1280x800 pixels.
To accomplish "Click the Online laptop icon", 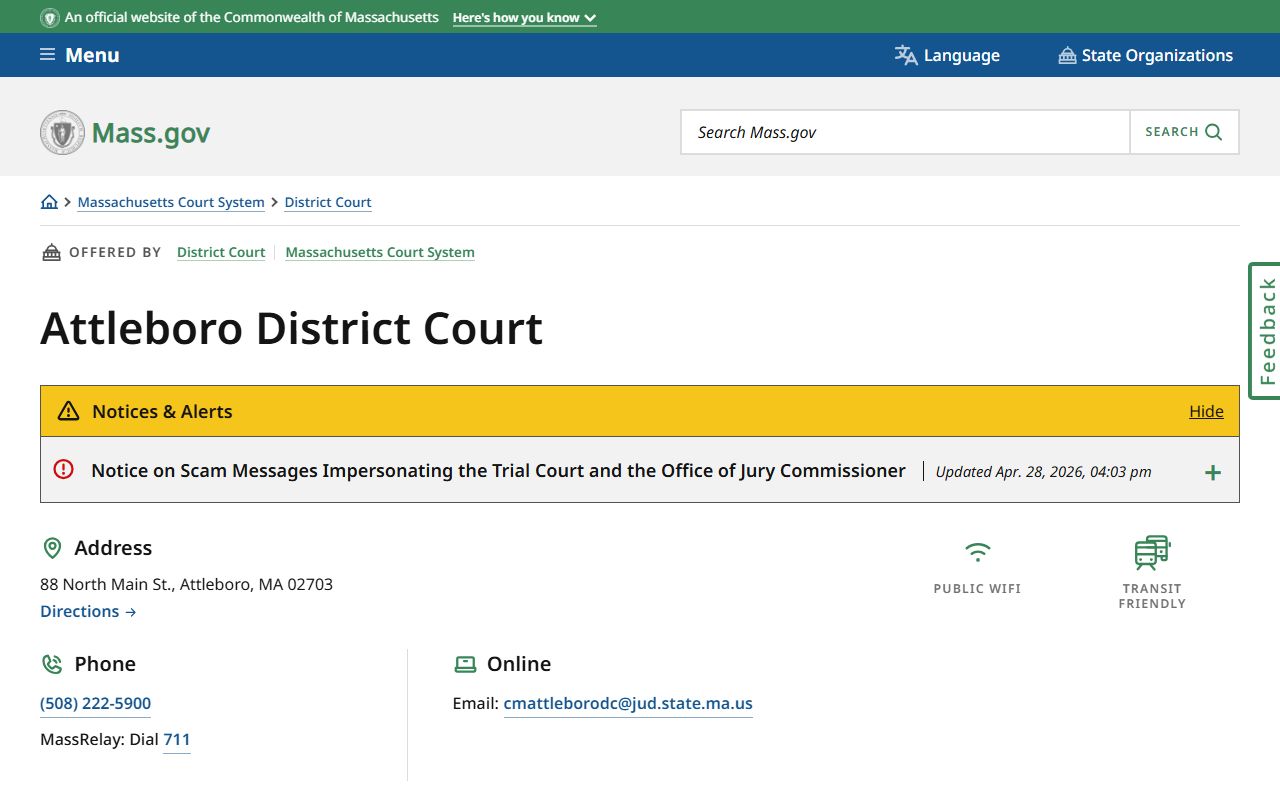I will pos(465,664).
